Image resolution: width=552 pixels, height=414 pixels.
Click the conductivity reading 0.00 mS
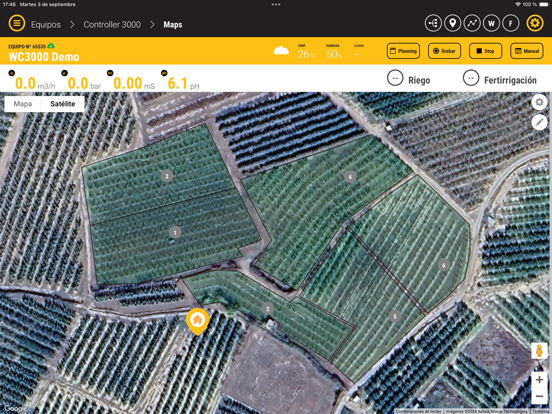coord(134,83)
